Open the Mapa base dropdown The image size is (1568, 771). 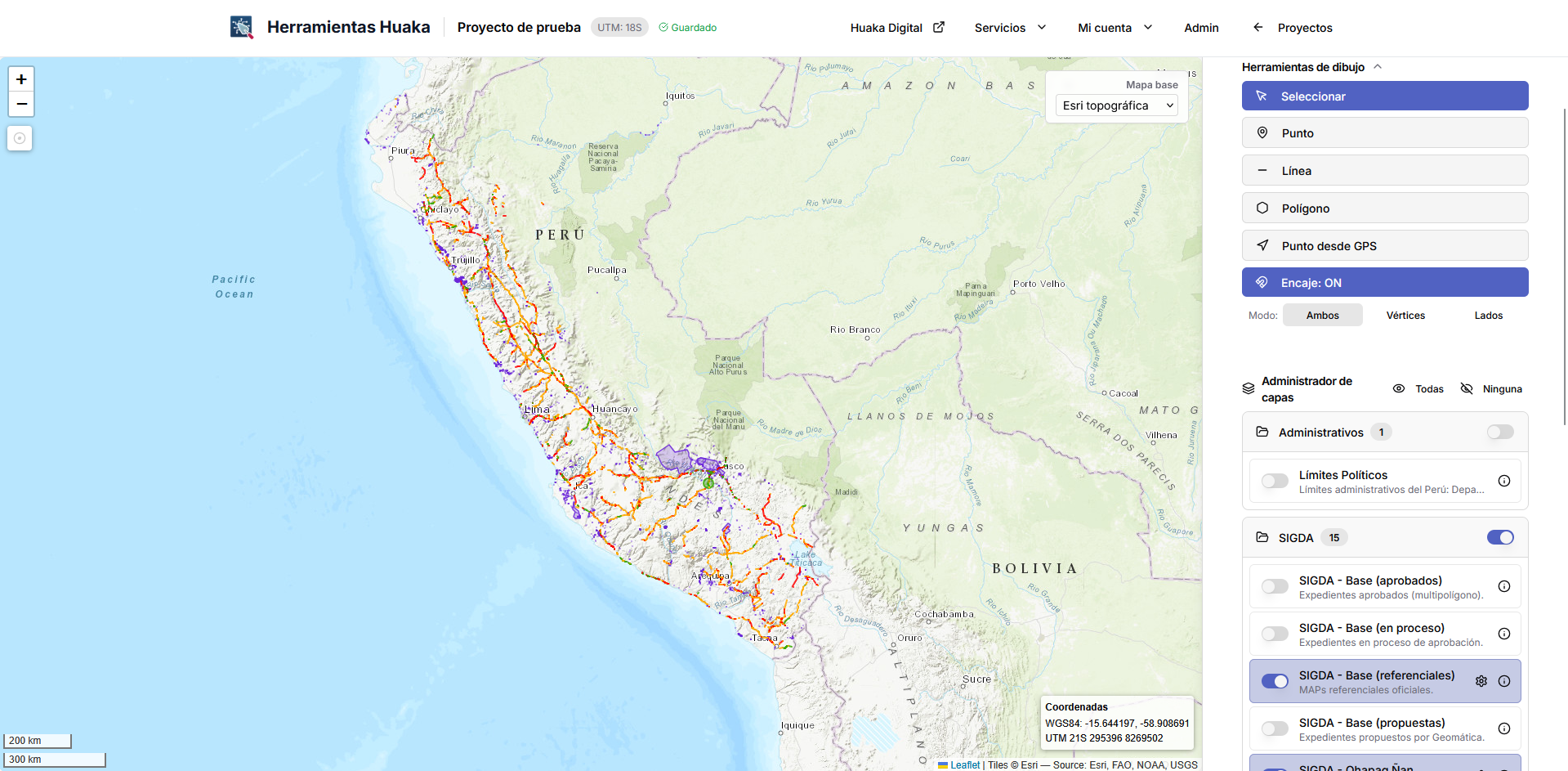tap(1116, 105)
